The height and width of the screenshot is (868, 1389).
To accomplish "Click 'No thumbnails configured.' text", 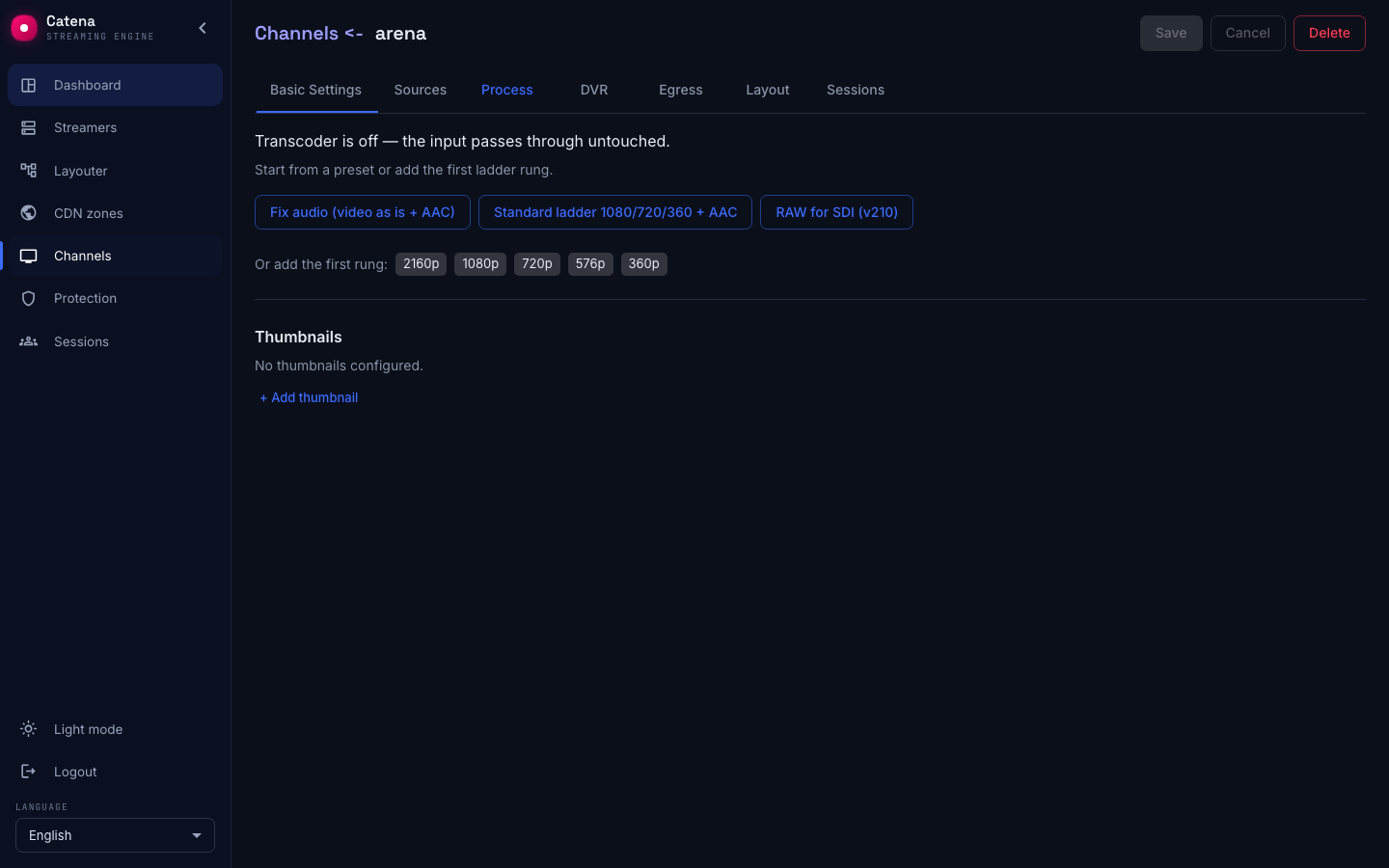I will (339, 366).
